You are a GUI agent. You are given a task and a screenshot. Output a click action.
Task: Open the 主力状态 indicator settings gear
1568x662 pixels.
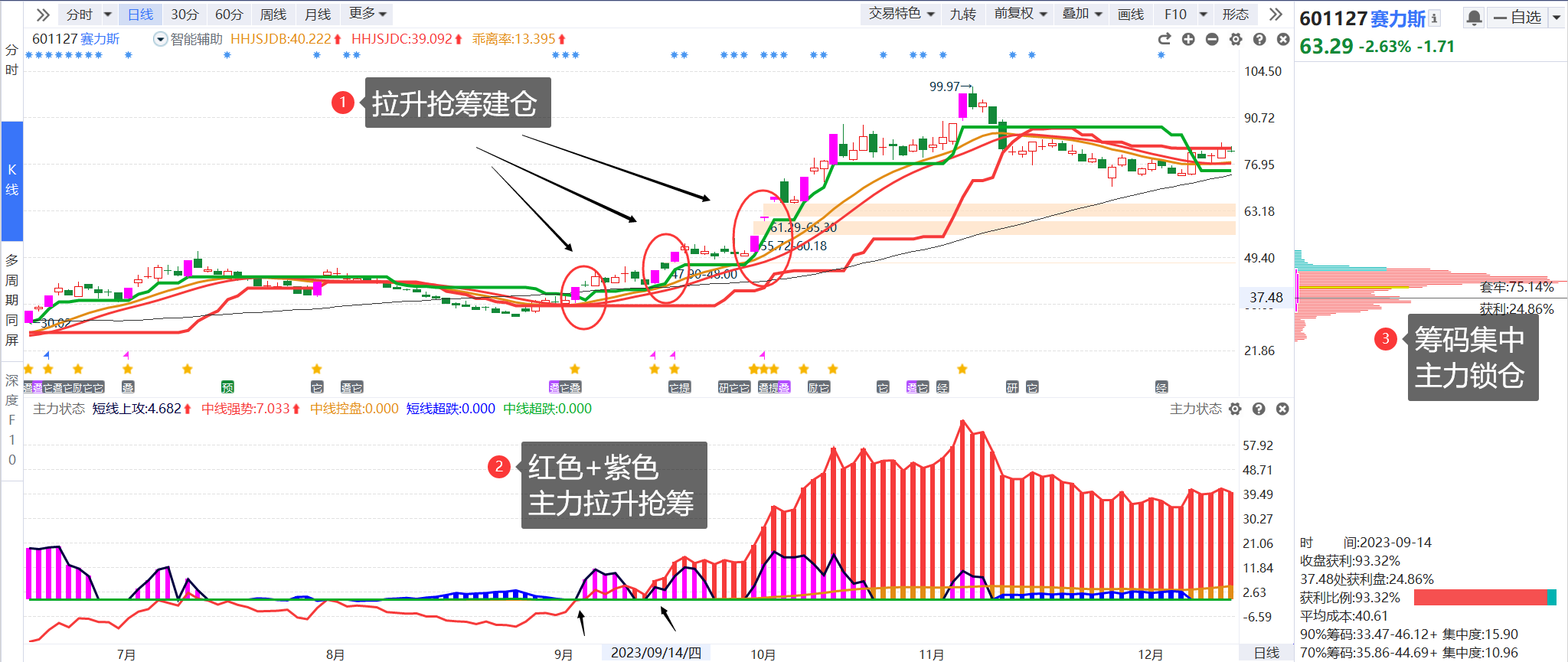click(1235, 409)
